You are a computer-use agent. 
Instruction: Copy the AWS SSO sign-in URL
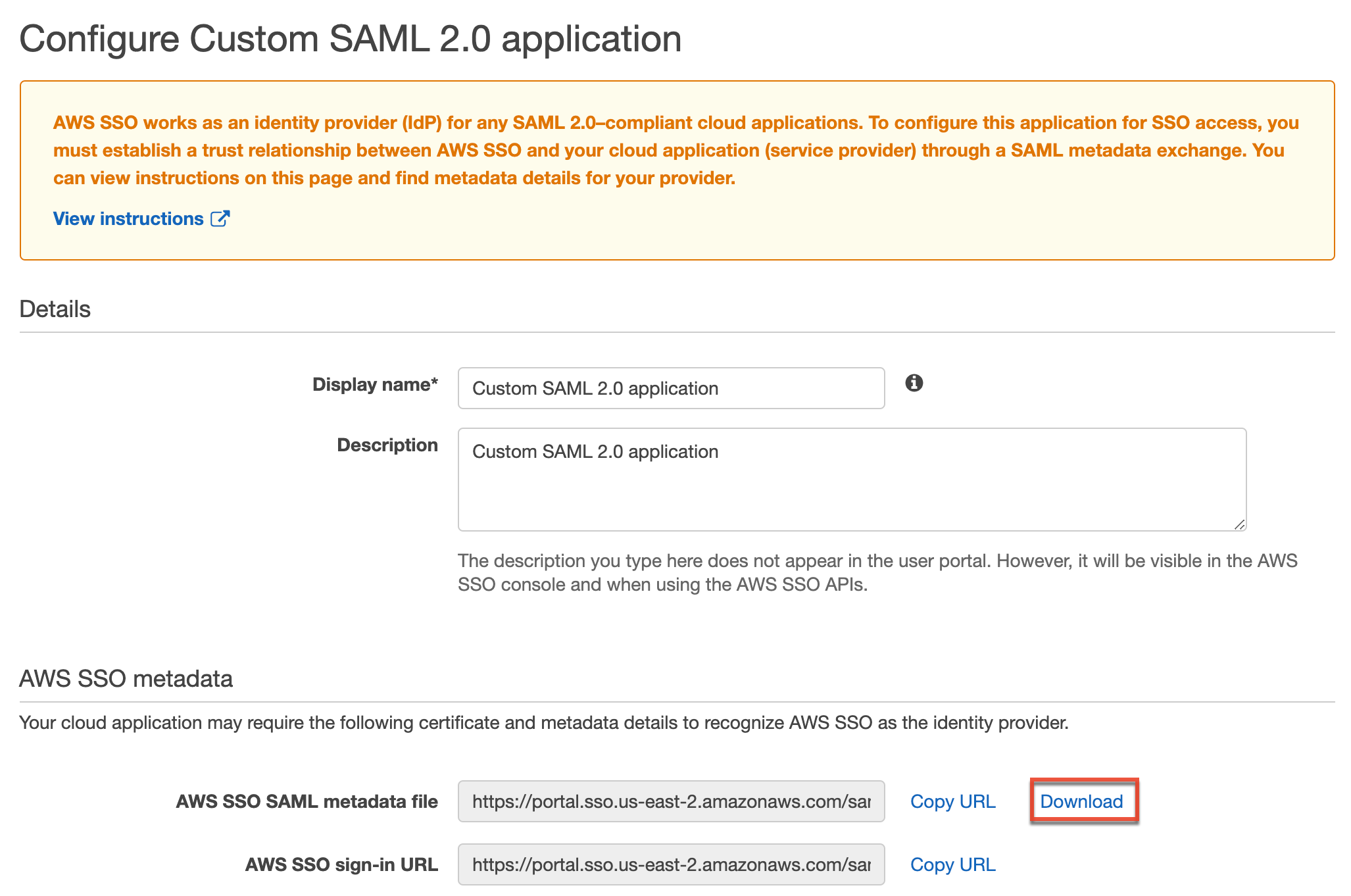click(952, 864)
